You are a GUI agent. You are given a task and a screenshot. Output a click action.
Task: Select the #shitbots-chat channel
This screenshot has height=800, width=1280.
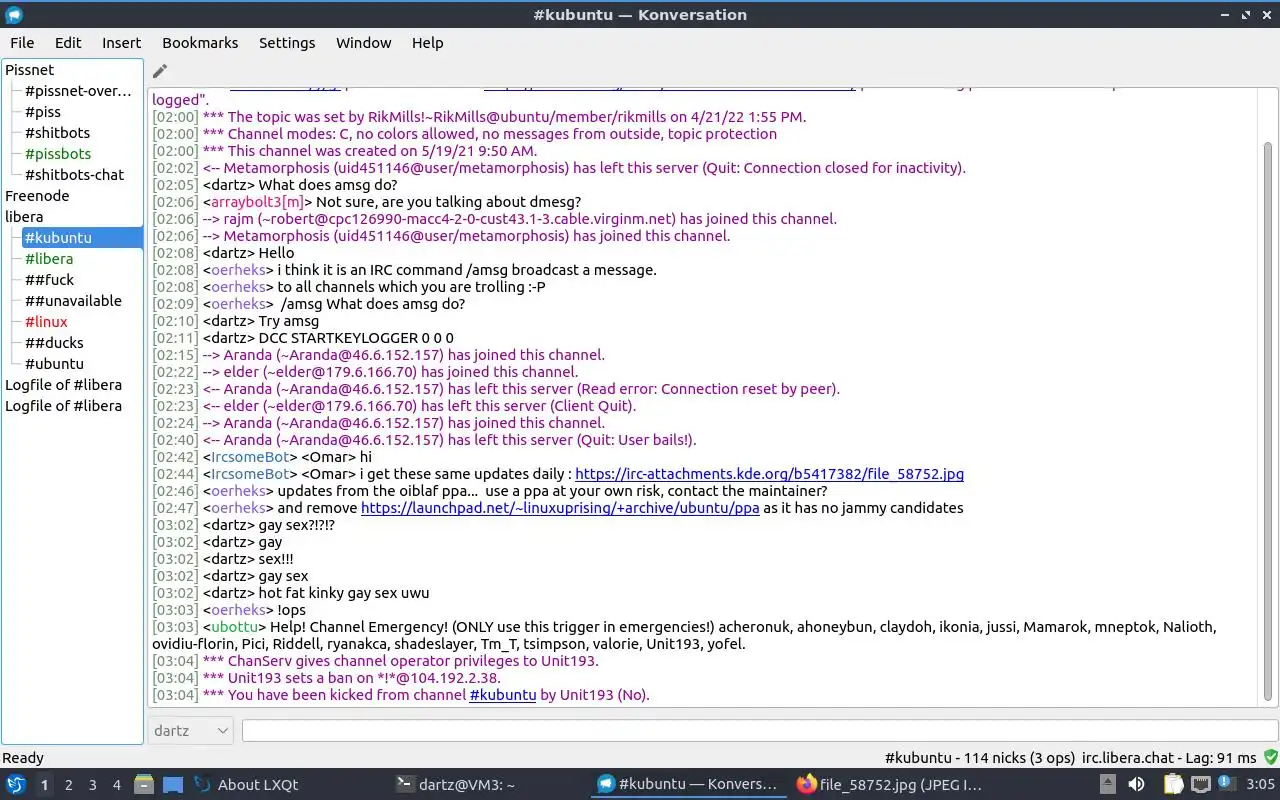[74, 175]
